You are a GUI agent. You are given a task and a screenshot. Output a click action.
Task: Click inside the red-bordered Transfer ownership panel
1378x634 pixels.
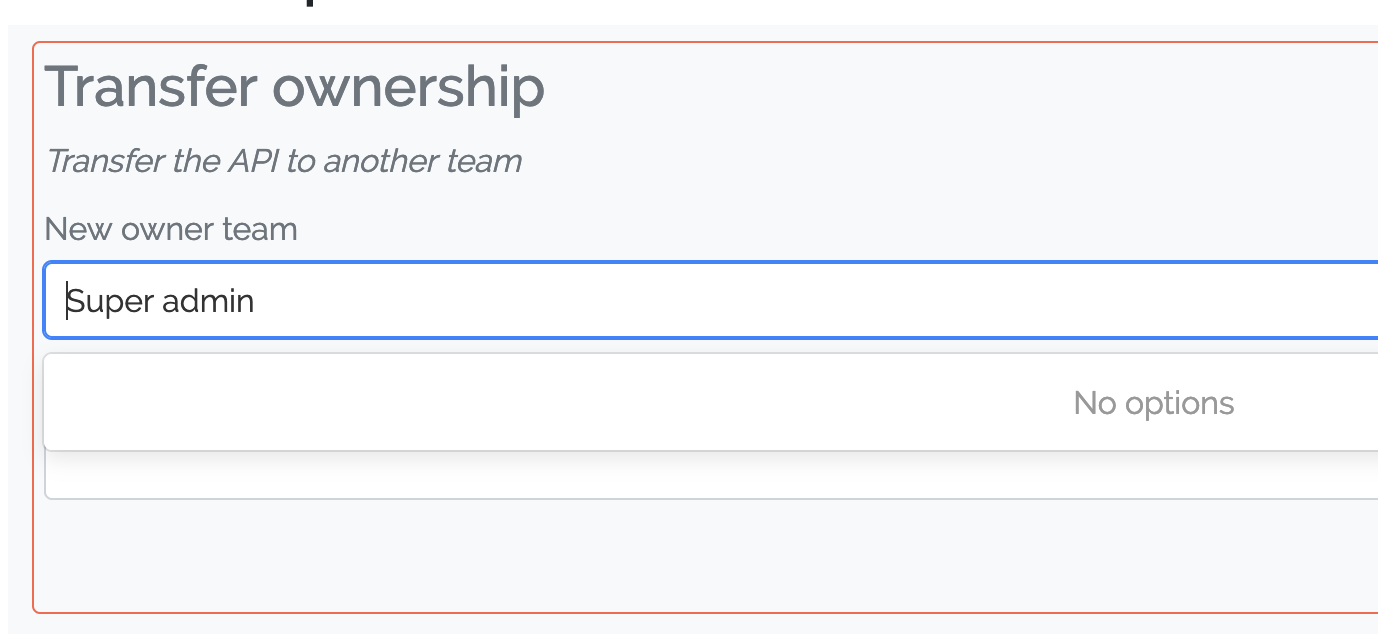[x=600, y=550]
